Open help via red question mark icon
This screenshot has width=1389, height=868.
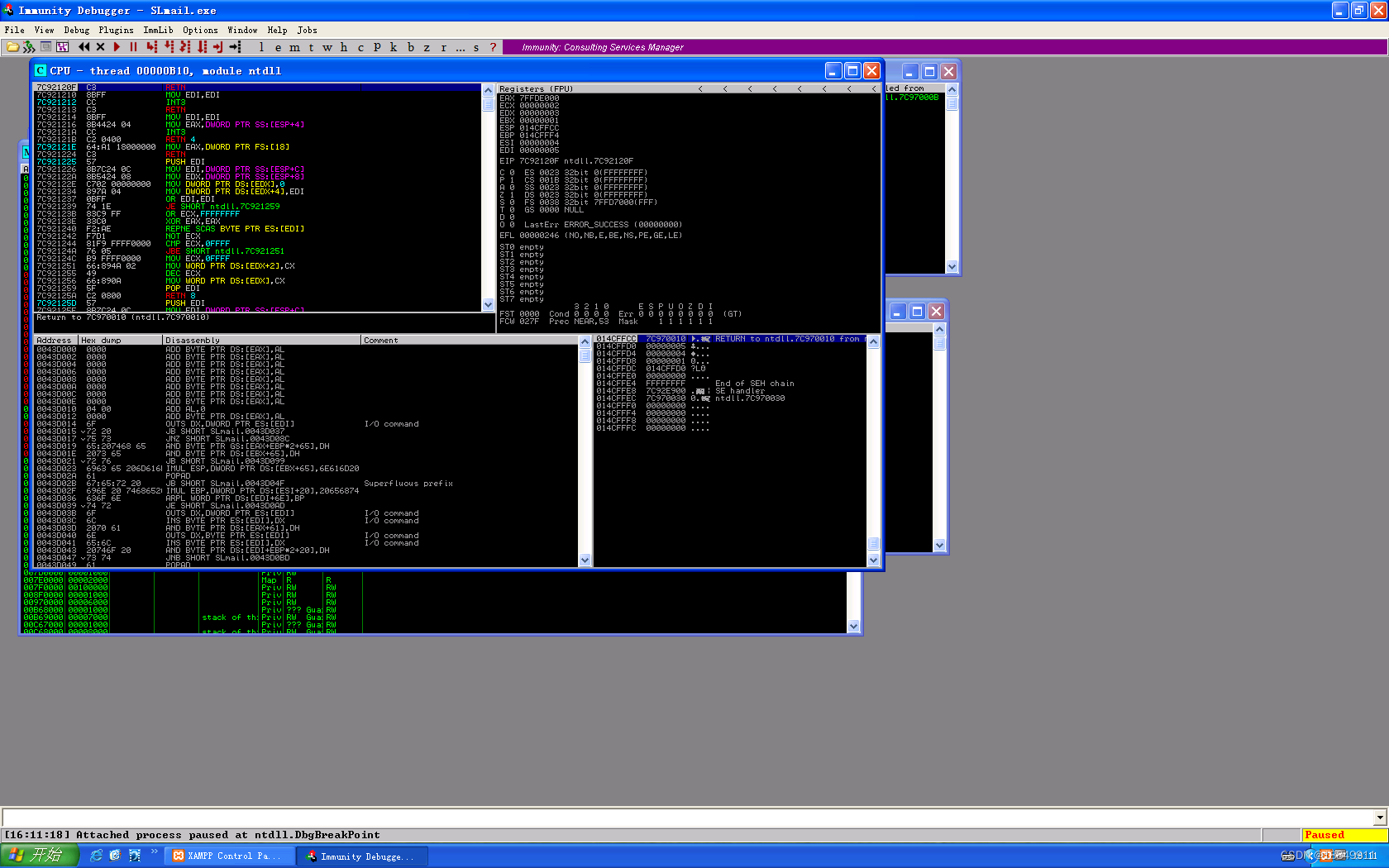tap(493, 47)
